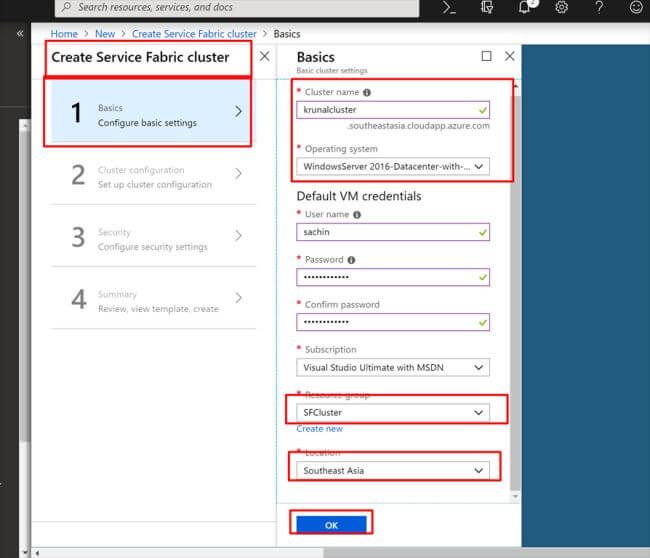Click the Cluster name field

pos(393,110)
